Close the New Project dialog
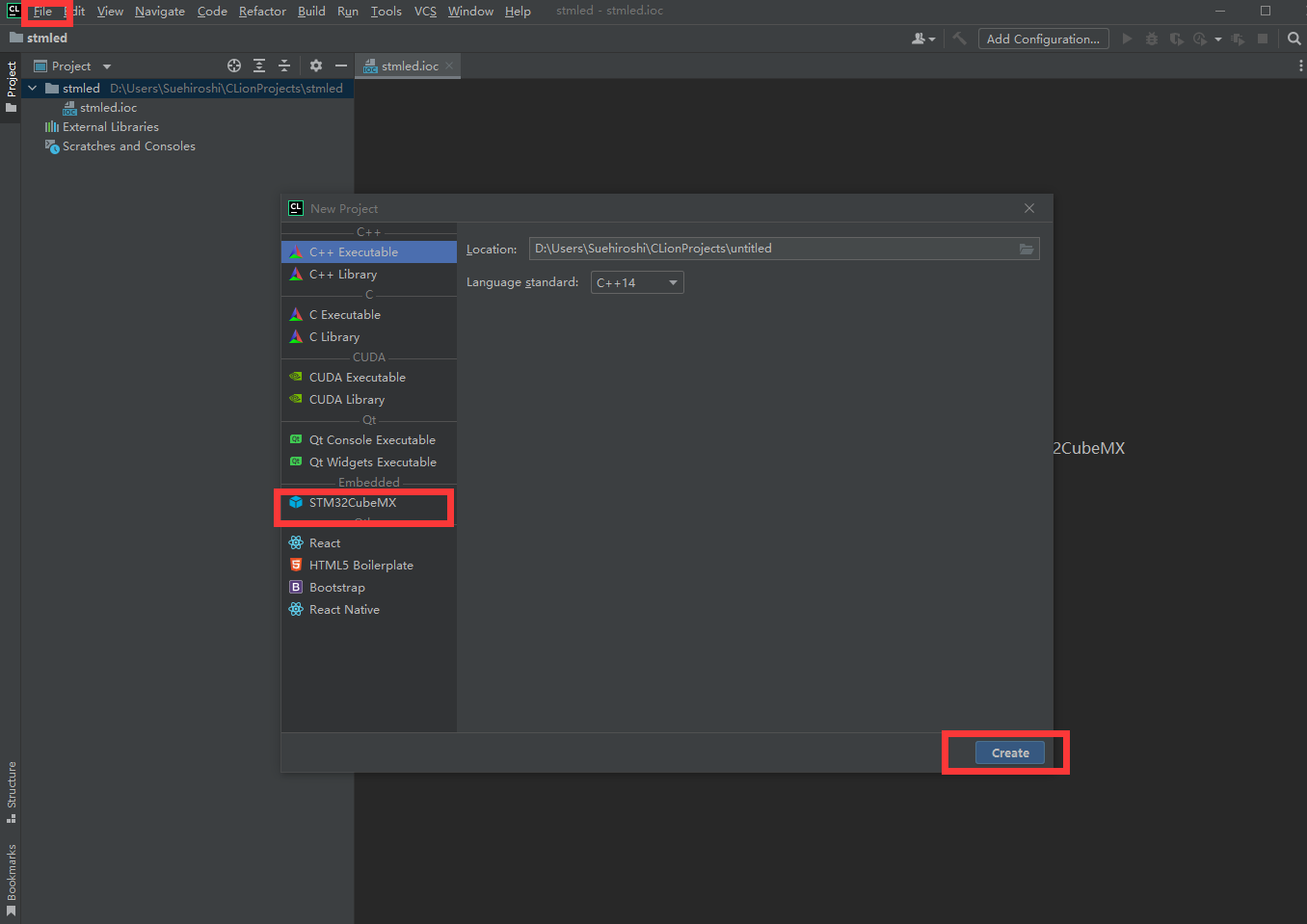Screen dimensions: 1307x924 pos(1029,208)
